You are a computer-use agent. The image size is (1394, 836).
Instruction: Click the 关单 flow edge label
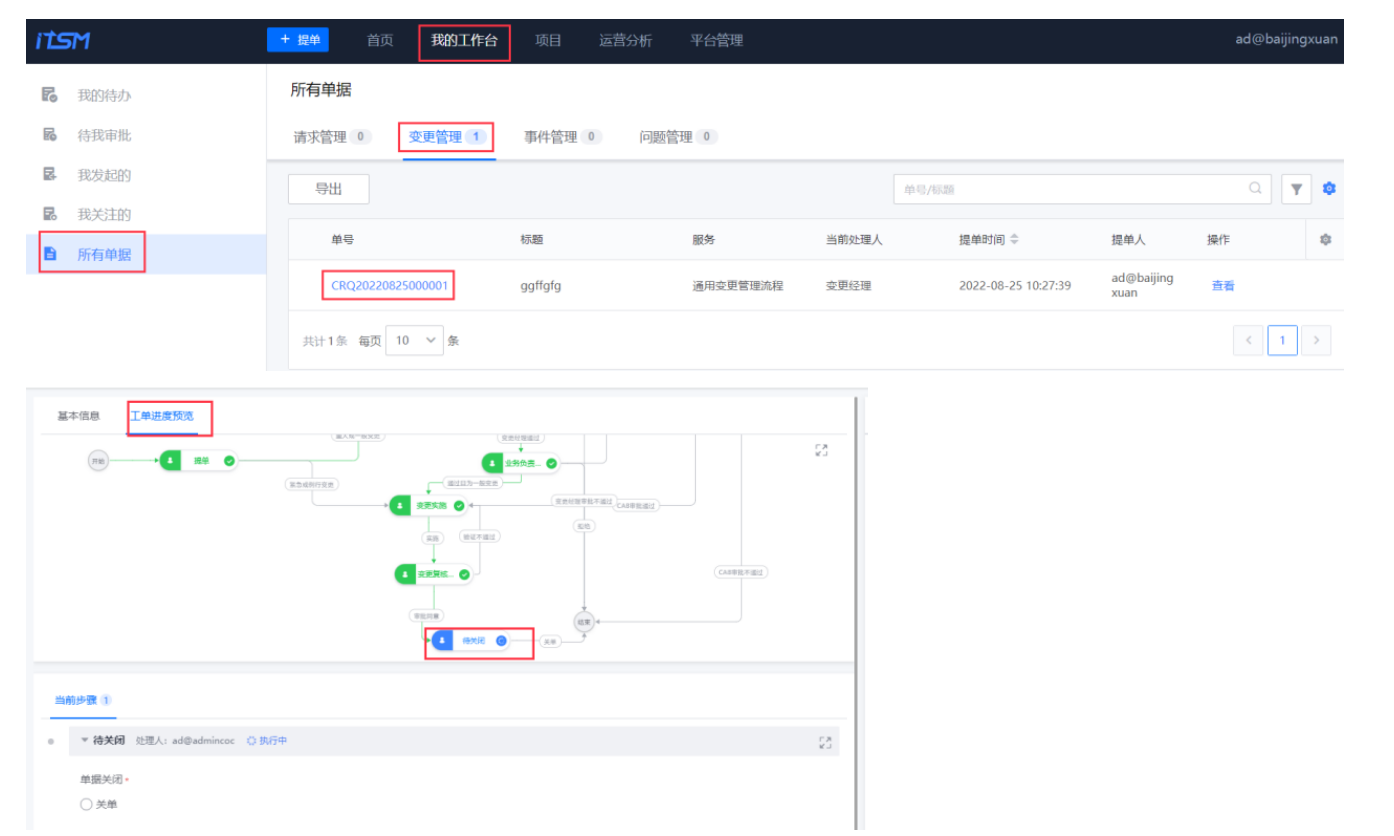coord(550,640)
